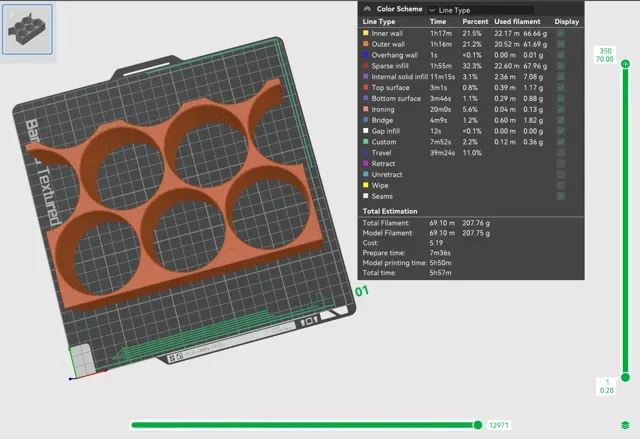This screenshot has height=439, width=640.
Task: Click the Model printing time 5h50m
Action: [x=440, y=263]
